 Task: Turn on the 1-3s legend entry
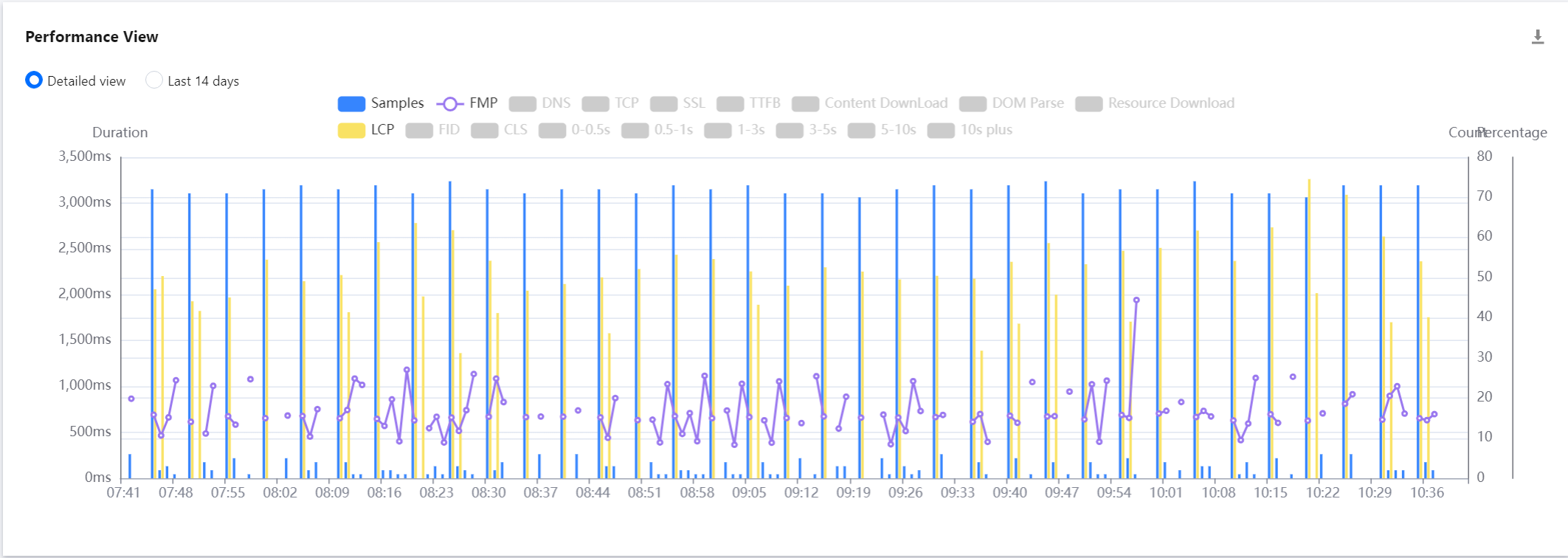pos(734,130)
